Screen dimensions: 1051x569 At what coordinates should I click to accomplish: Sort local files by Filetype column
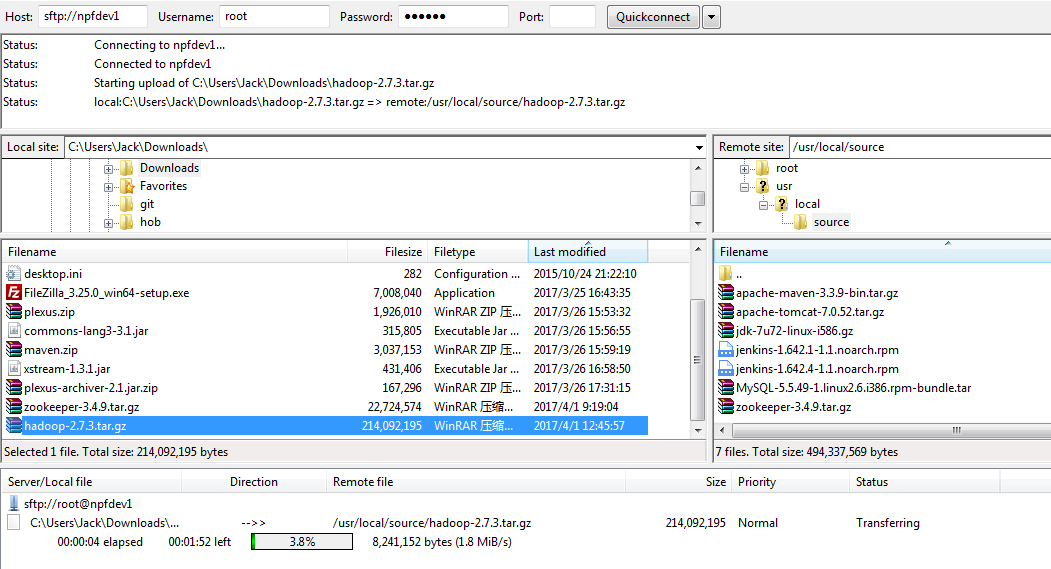(x=478, y=252)
